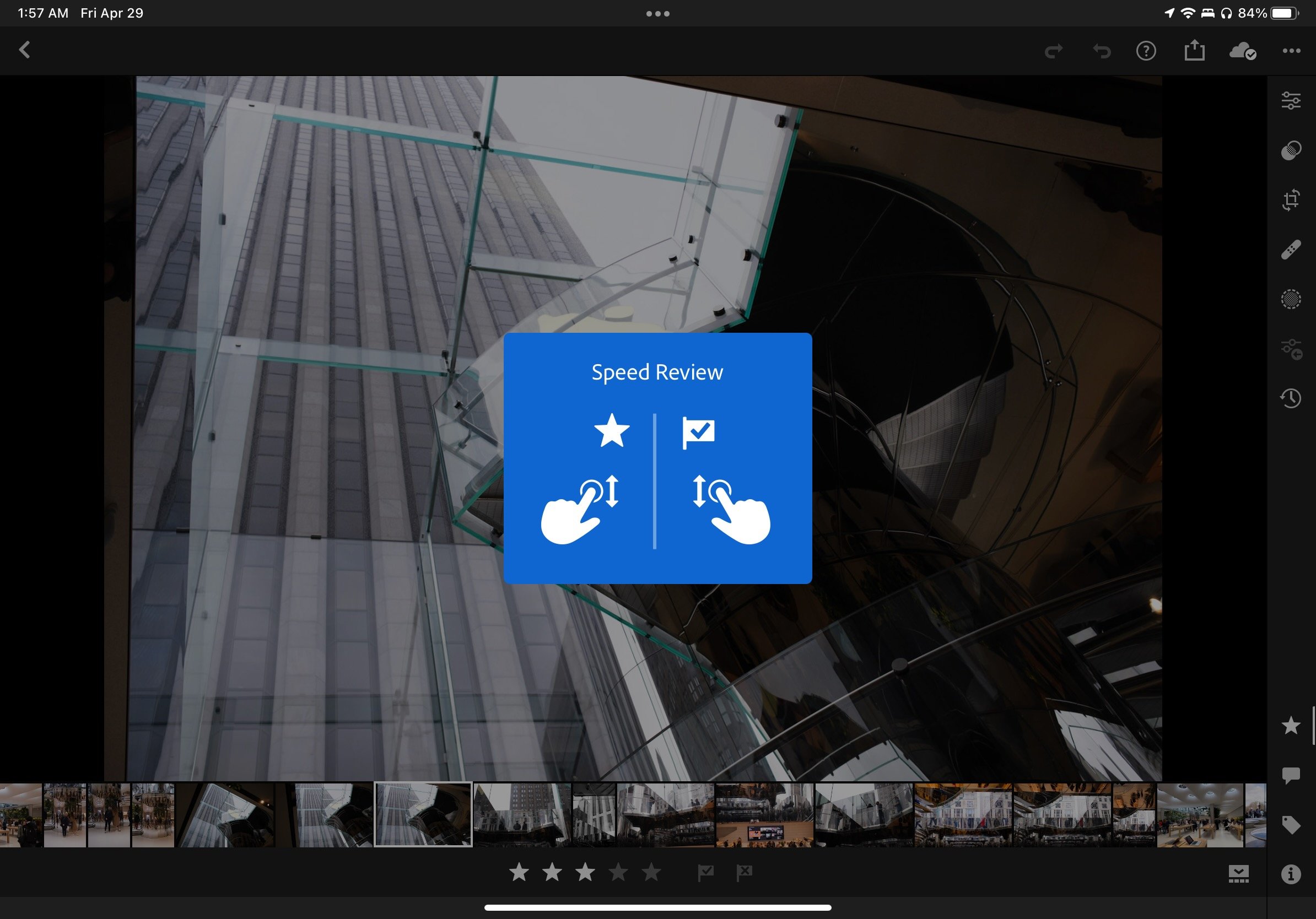This screenshot has height=919, width=1316.
Task: Toggle the filmstrip visibility icon
Action: pos(1239,874)
